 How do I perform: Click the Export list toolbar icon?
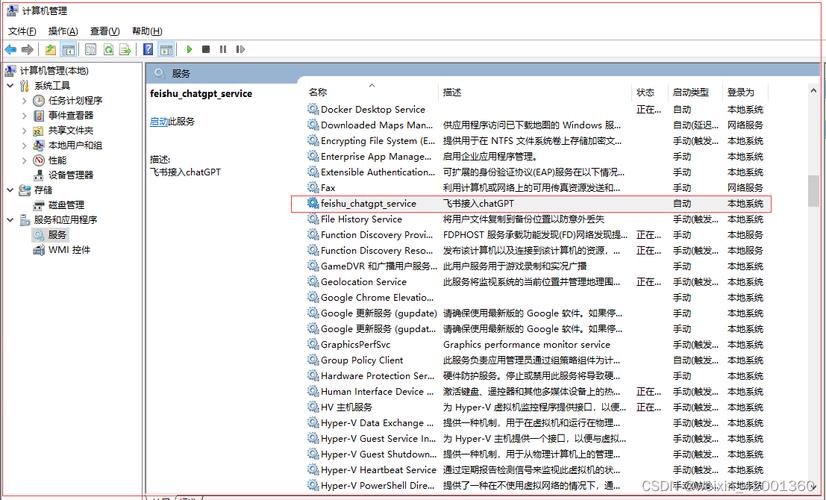tap(125, 50)
